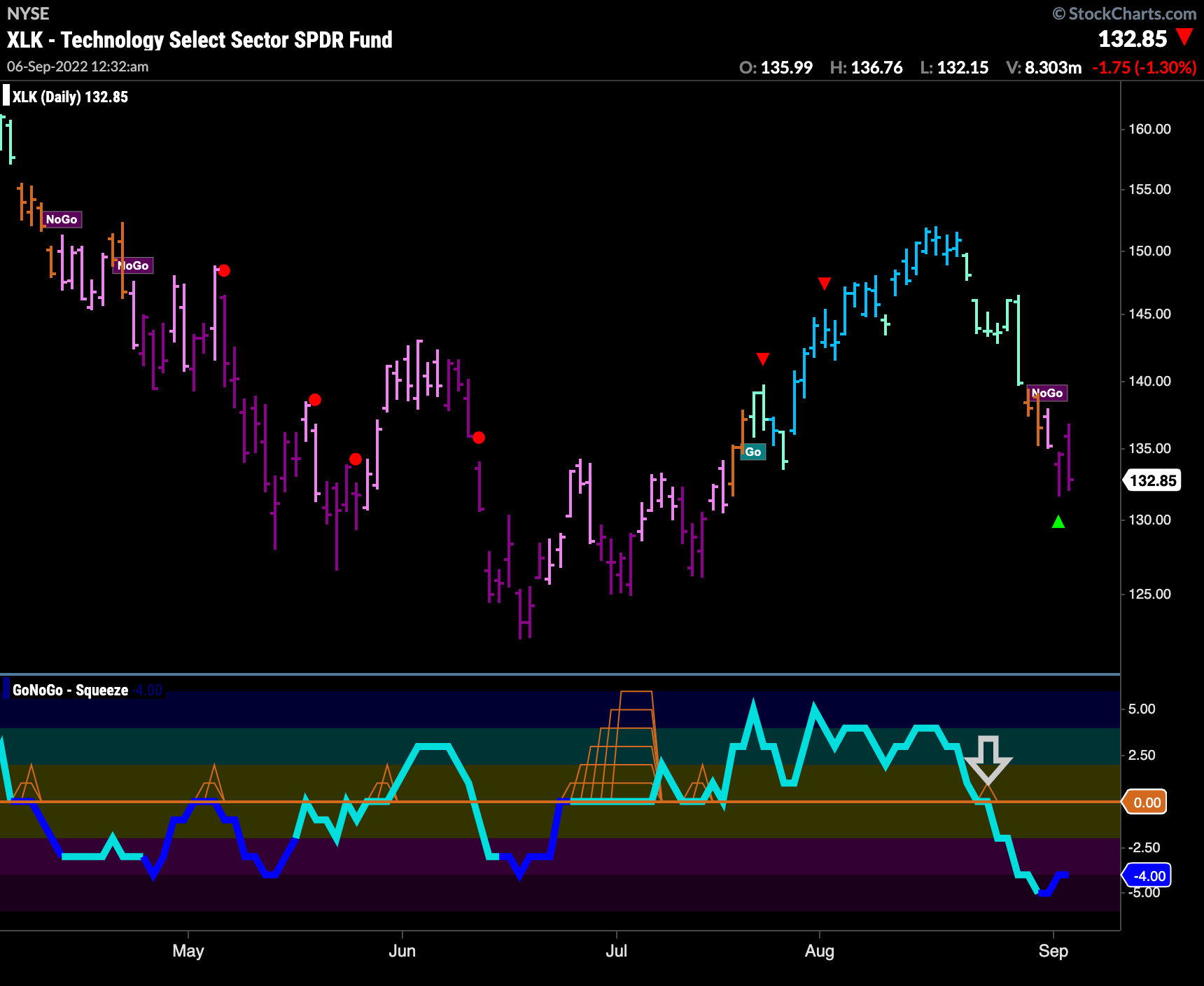
Task: Click the red down arrow beside the 132.85 price
Action: (1184, 37)
